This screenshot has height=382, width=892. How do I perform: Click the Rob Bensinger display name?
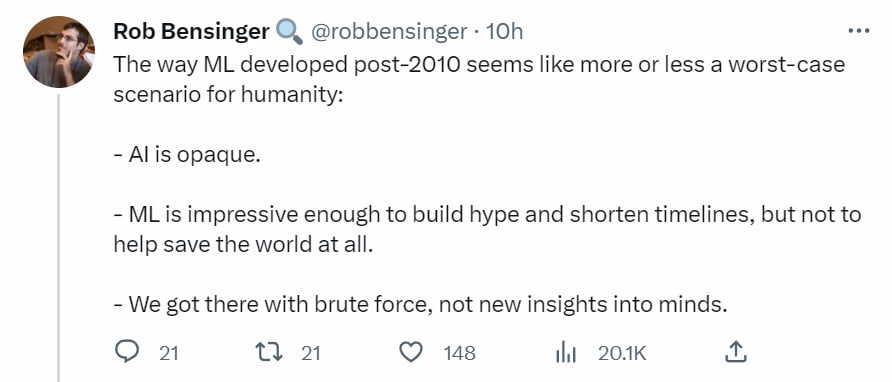192,32
